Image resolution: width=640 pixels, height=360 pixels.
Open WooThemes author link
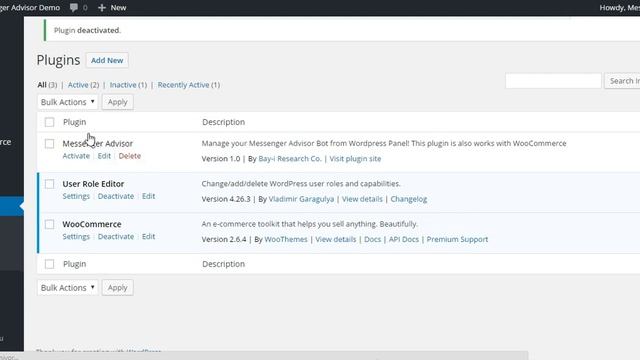pos(286,240)
